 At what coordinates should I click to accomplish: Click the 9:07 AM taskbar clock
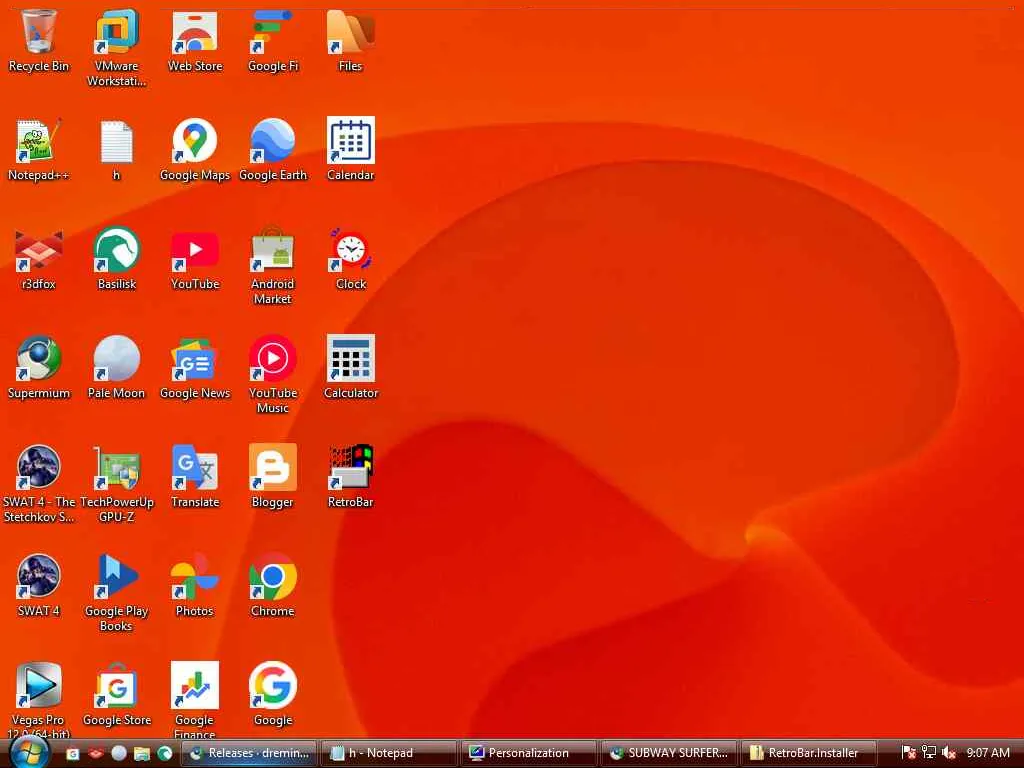point(988,753)
